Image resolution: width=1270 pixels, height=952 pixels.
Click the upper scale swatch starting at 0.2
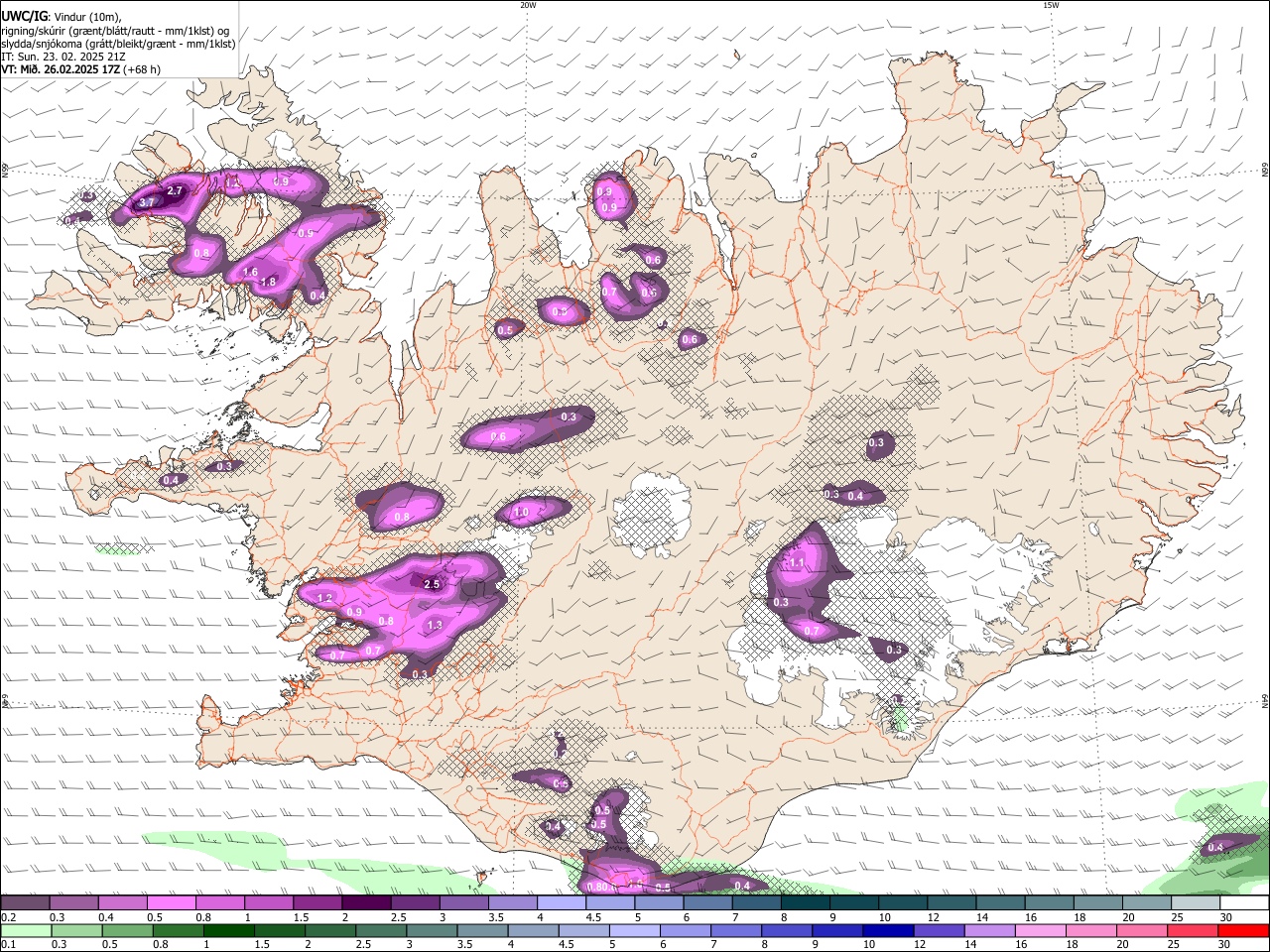point(25,902)
